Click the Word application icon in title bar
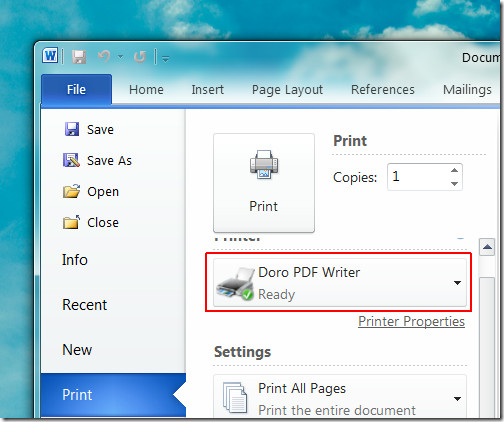The width and height of the screenshot is (504, 422). (x=50, y=55)
